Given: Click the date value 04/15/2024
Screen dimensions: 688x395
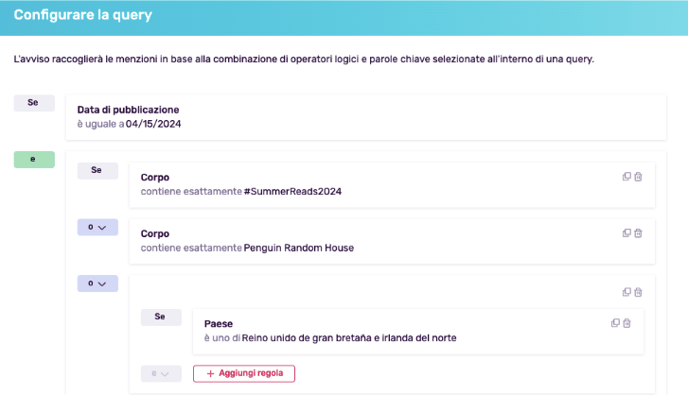Looking at the screenshot, I should (153, 124).
